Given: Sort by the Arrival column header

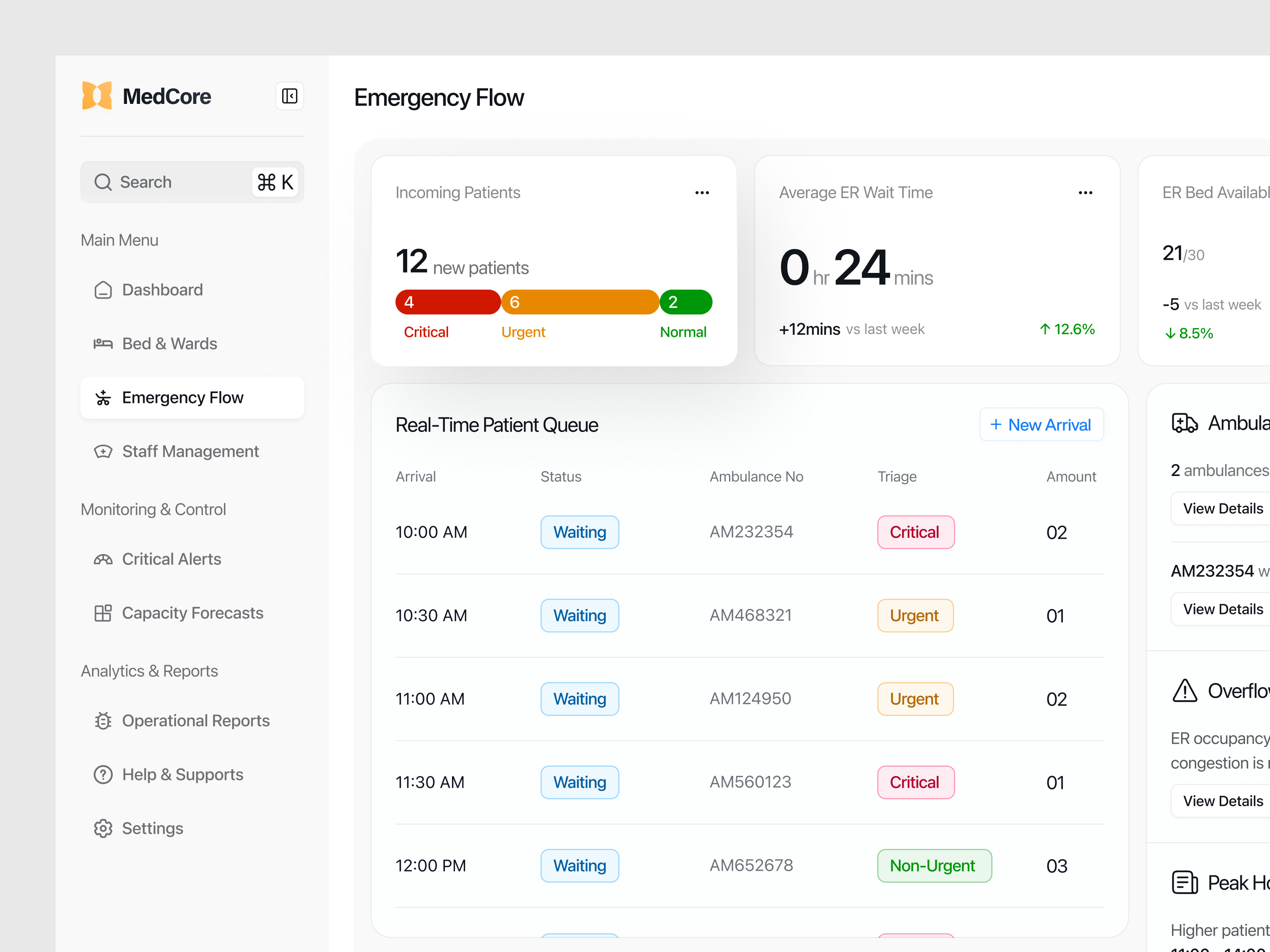Looking at the screenshot, I should [416, 477].
